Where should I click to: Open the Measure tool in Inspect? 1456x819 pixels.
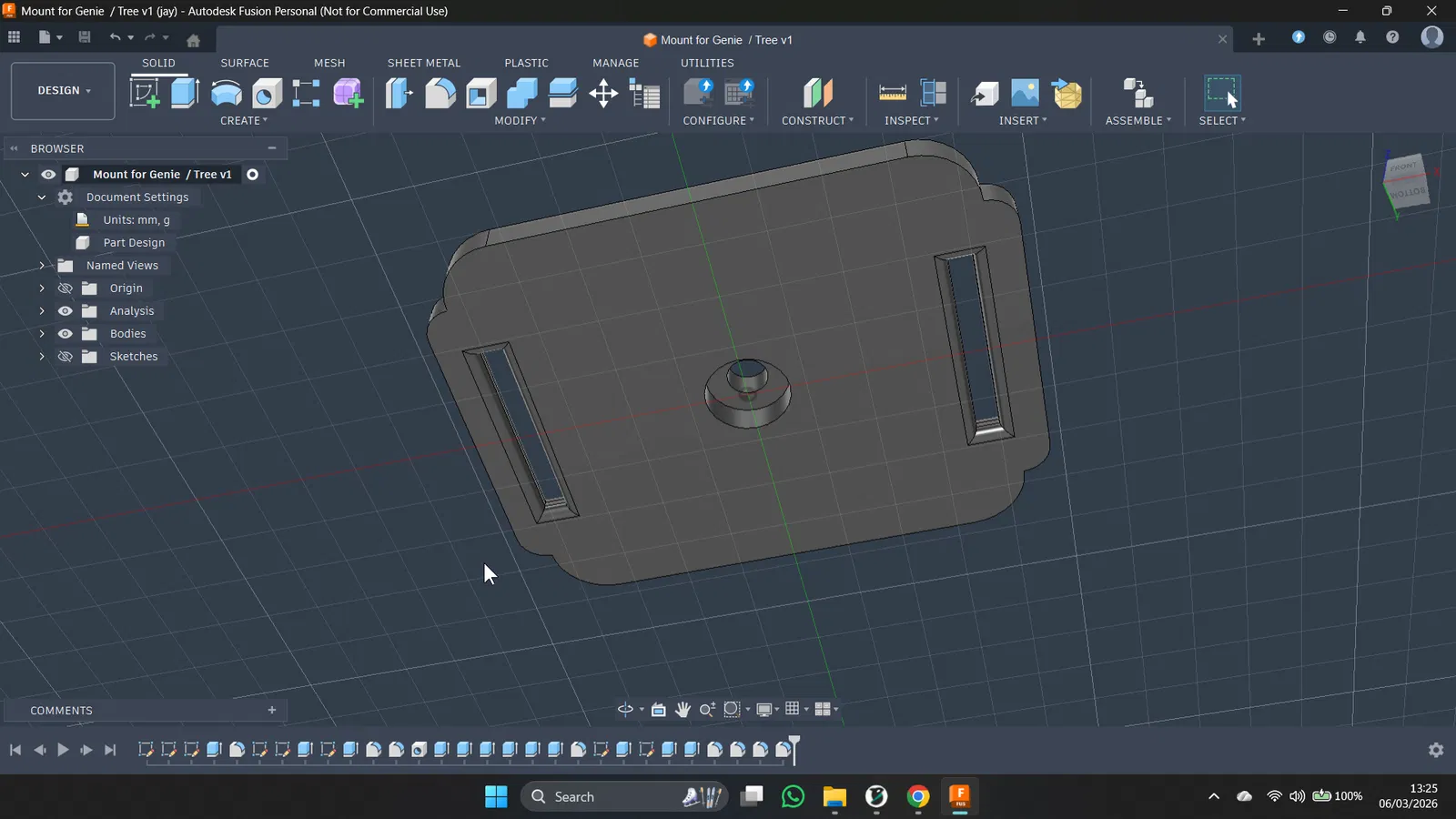click(x=892, y=93)
